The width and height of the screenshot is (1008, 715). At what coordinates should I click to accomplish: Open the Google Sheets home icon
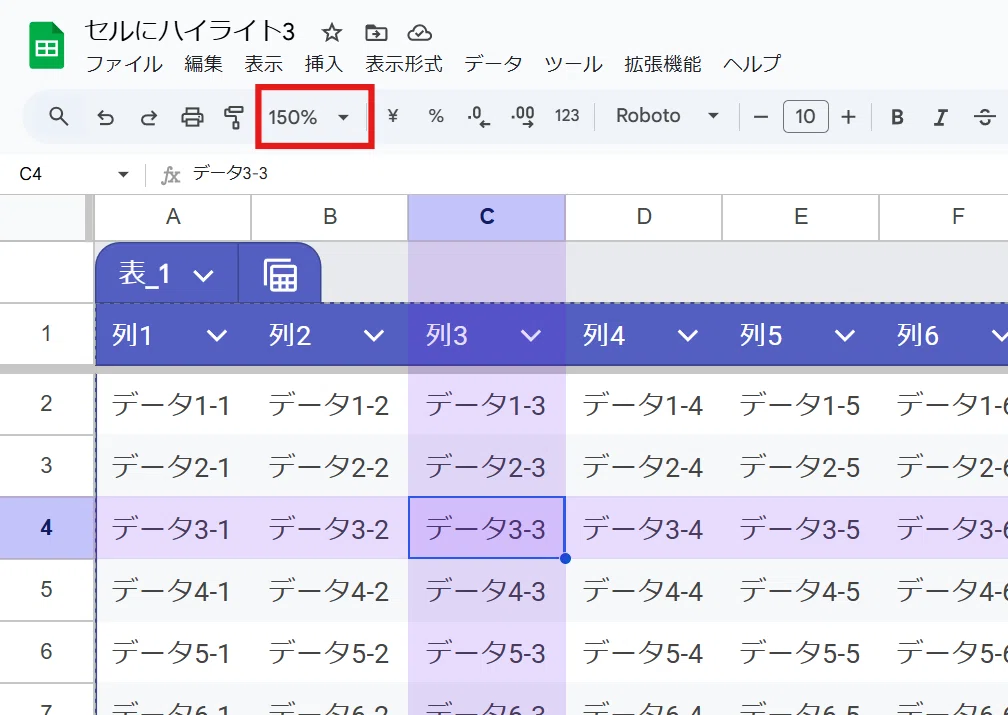[x=47, y=46]
